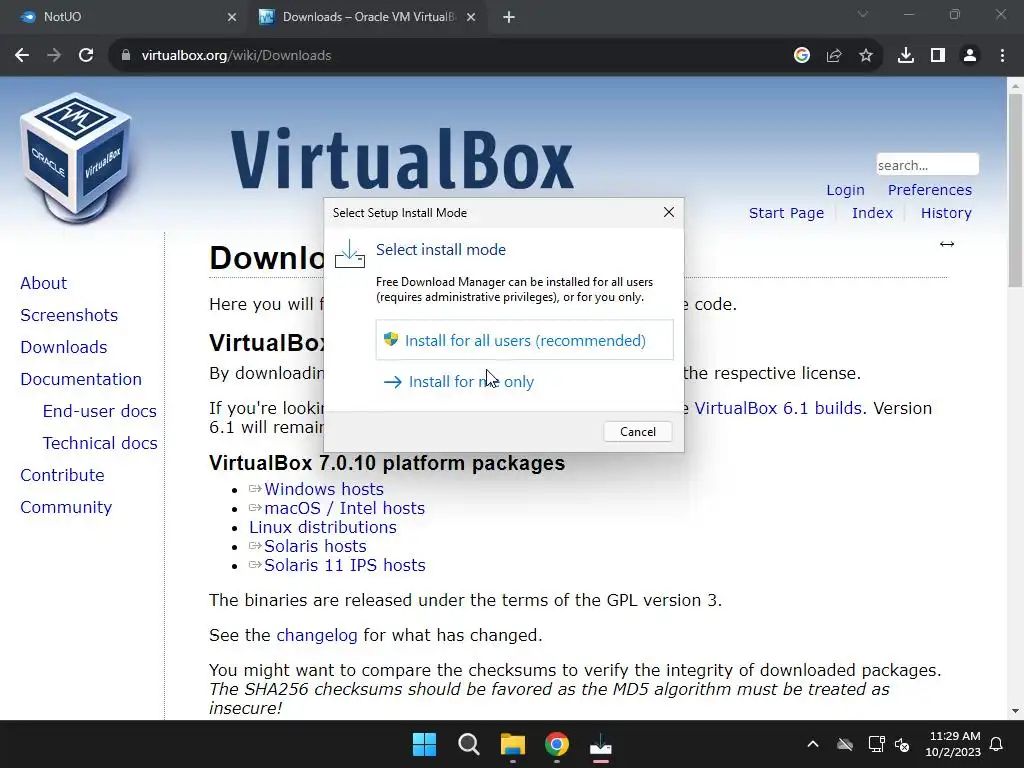Viewport: 1024px width, 768px height.
Task: Download the Solaris hosts package
Action: click(315, 546)
